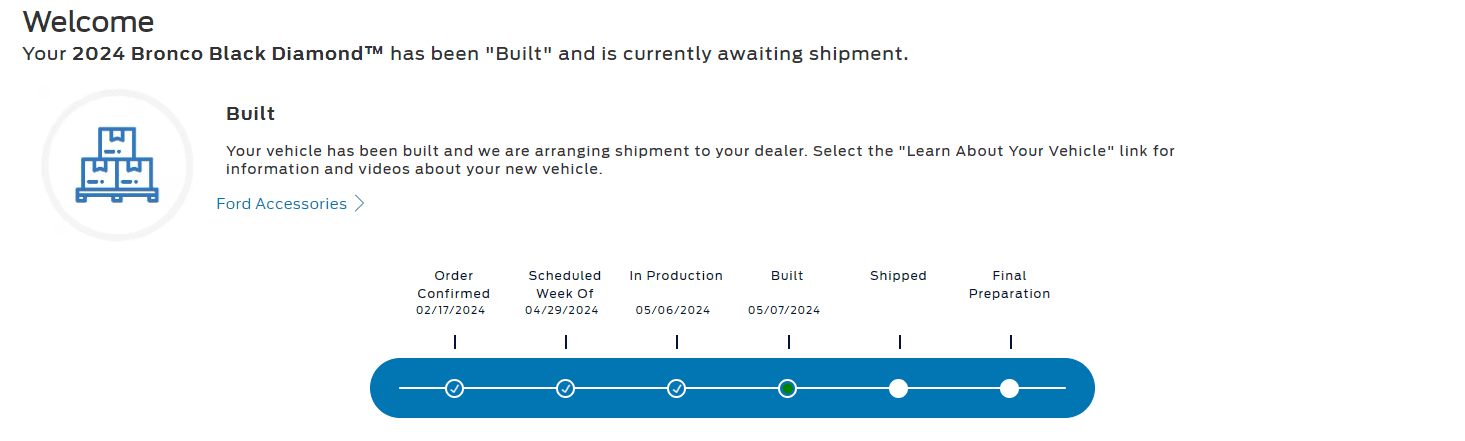The height and width of the screenshot is (441, 1465).
Task: Select the white Final Preparation step circle
Action: point(1009,388)
